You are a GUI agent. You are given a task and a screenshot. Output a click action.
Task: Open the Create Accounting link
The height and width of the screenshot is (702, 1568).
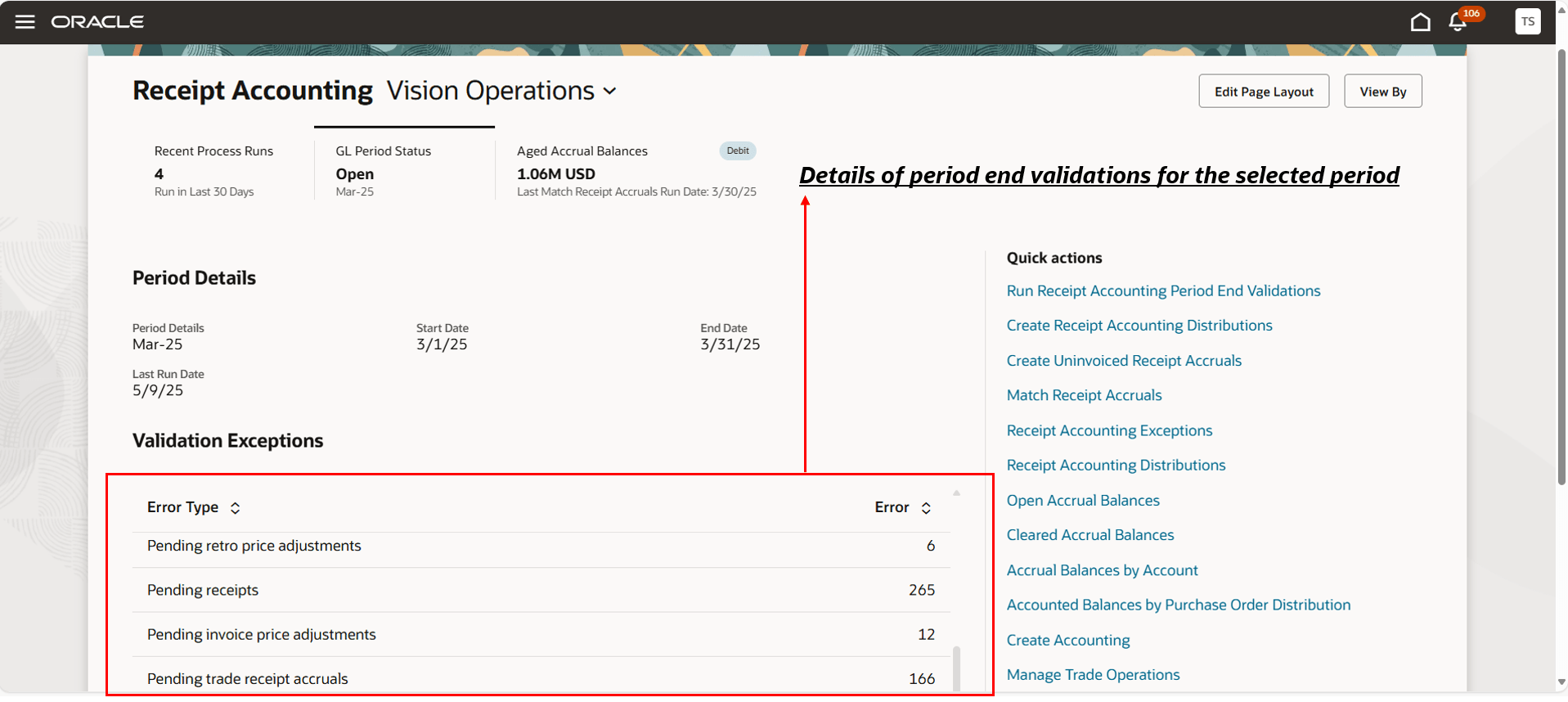[1068, 641]
